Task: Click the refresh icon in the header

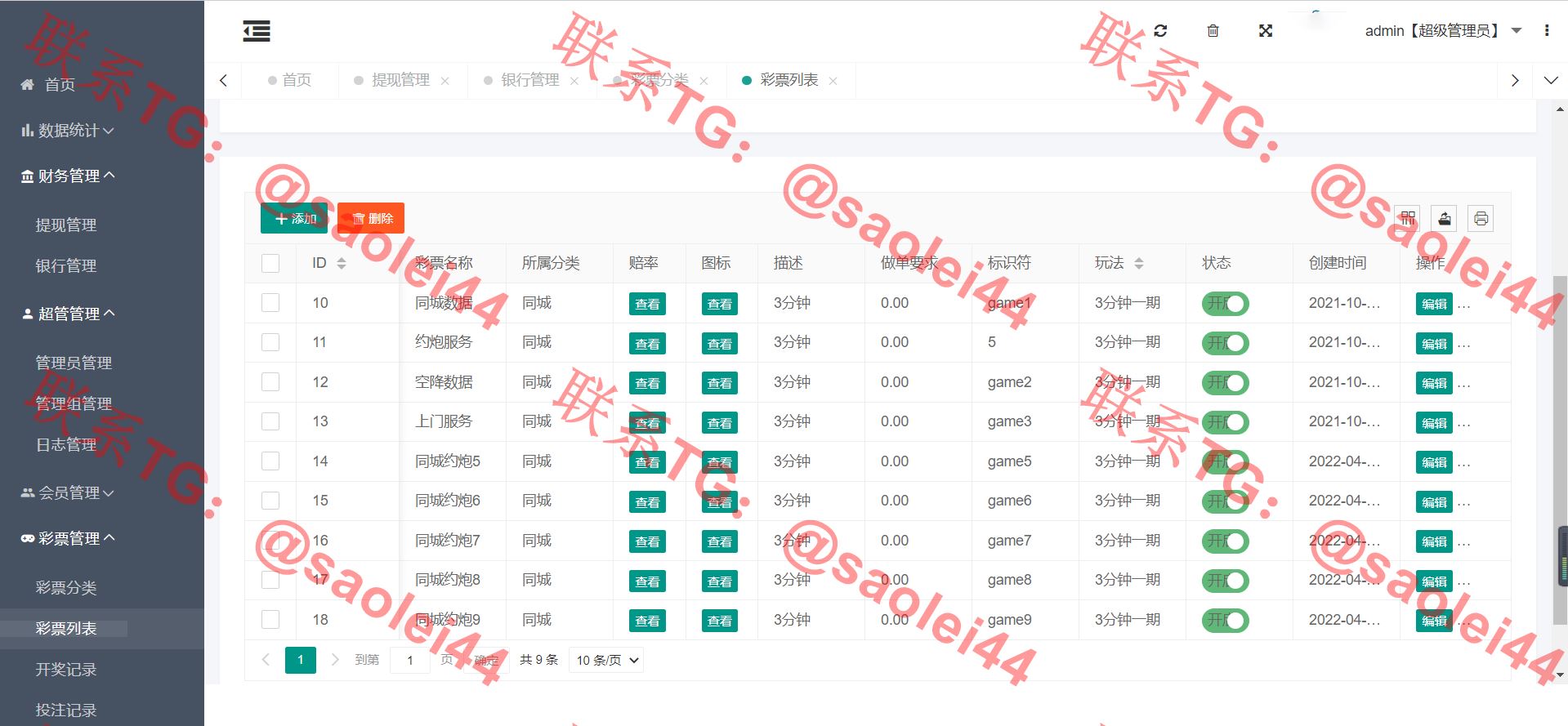Action: pos(1160,31)
